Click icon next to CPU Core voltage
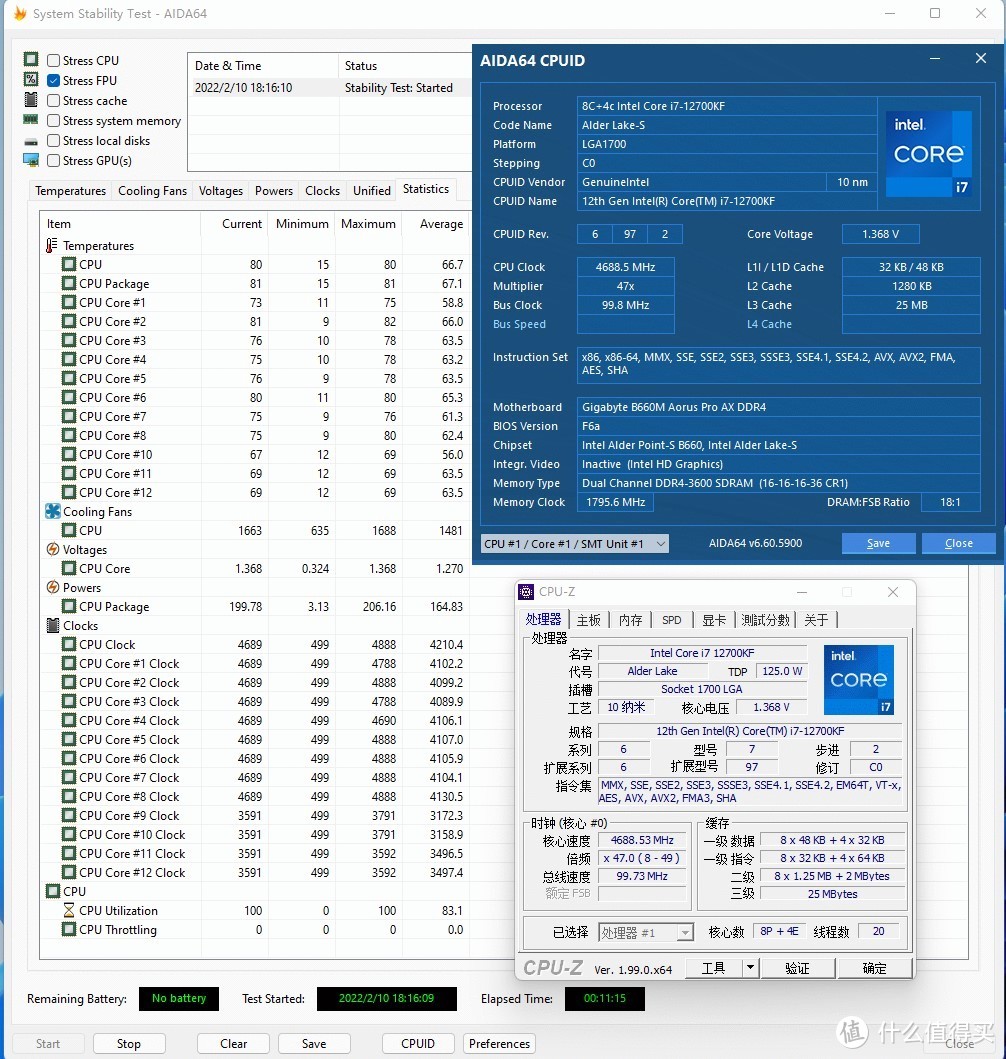The width and height of the screenshot is (1006, 1059). [x=69, y=568]
